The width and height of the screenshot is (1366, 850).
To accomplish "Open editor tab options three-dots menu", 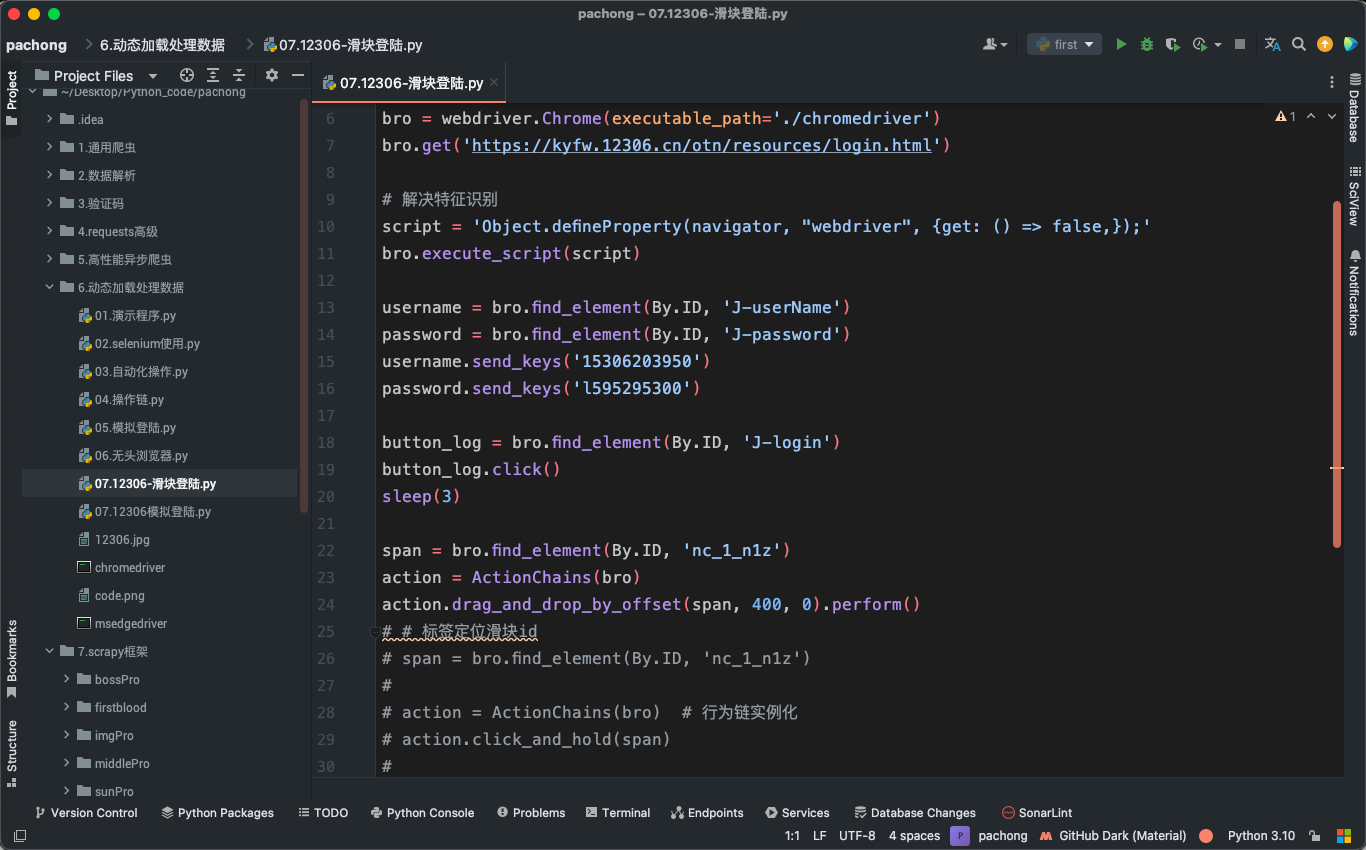I will pos(1332,83).
